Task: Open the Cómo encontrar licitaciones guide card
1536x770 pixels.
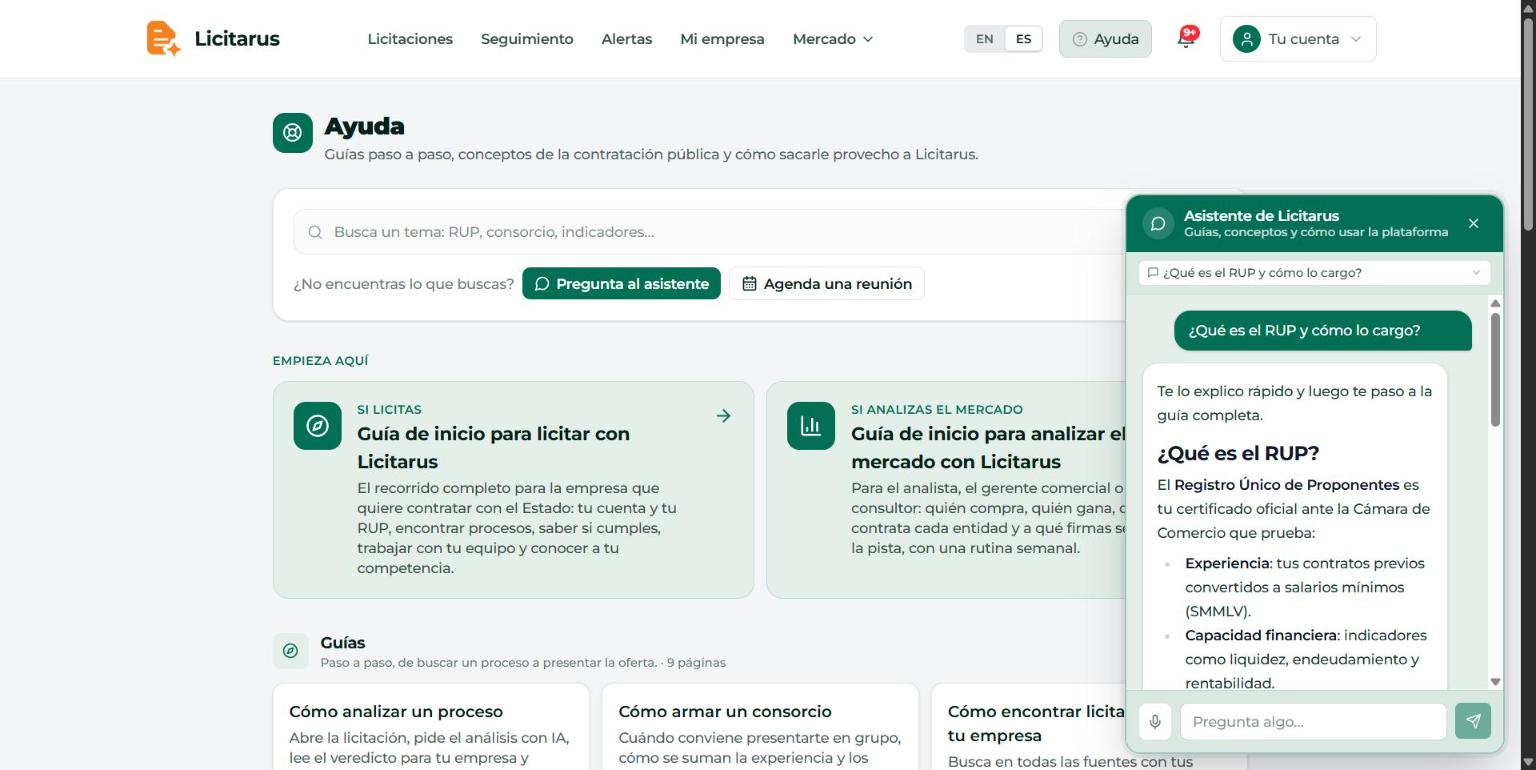Action: pyautogui.click(x=1029, y=727)
